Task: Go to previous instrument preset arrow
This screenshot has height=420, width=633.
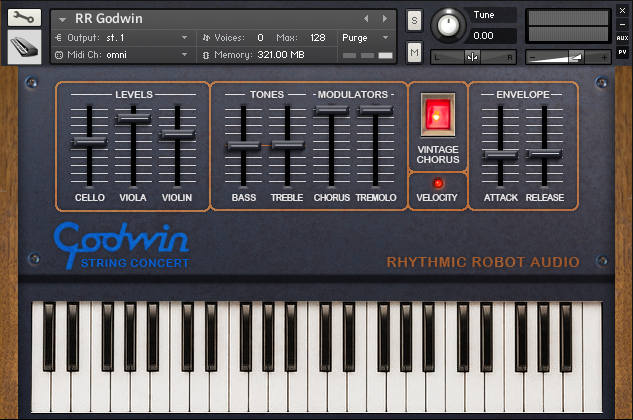Action: coord(366,19)
